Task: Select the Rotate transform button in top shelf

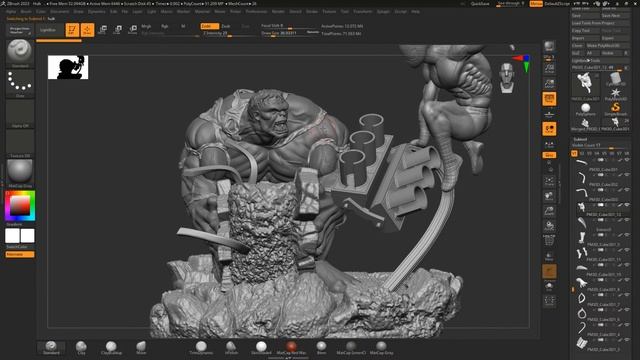Action: tap(133, 30)
